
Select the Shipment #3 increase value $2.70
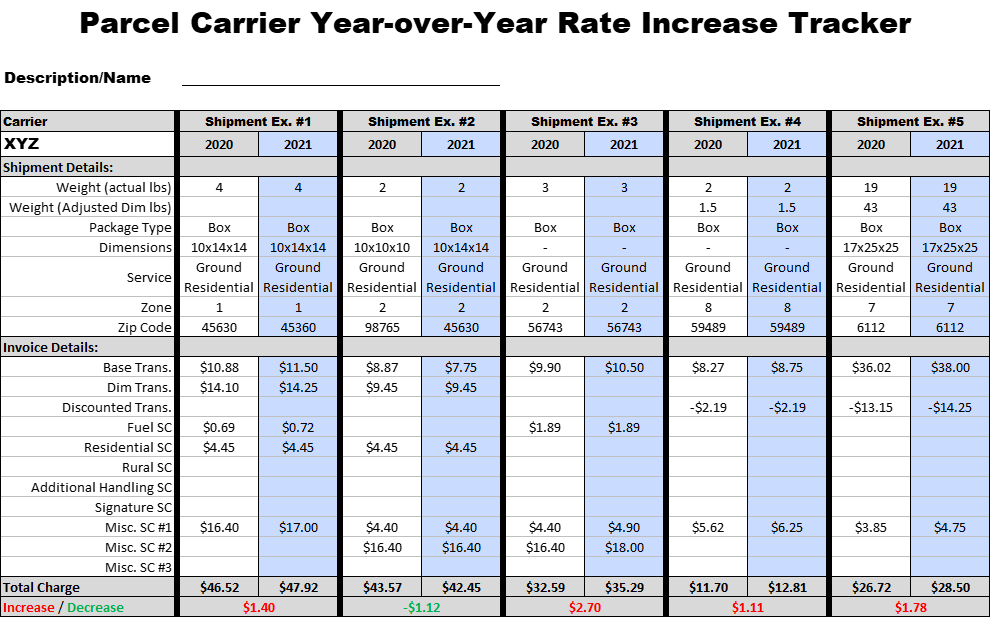pos(585,608)
